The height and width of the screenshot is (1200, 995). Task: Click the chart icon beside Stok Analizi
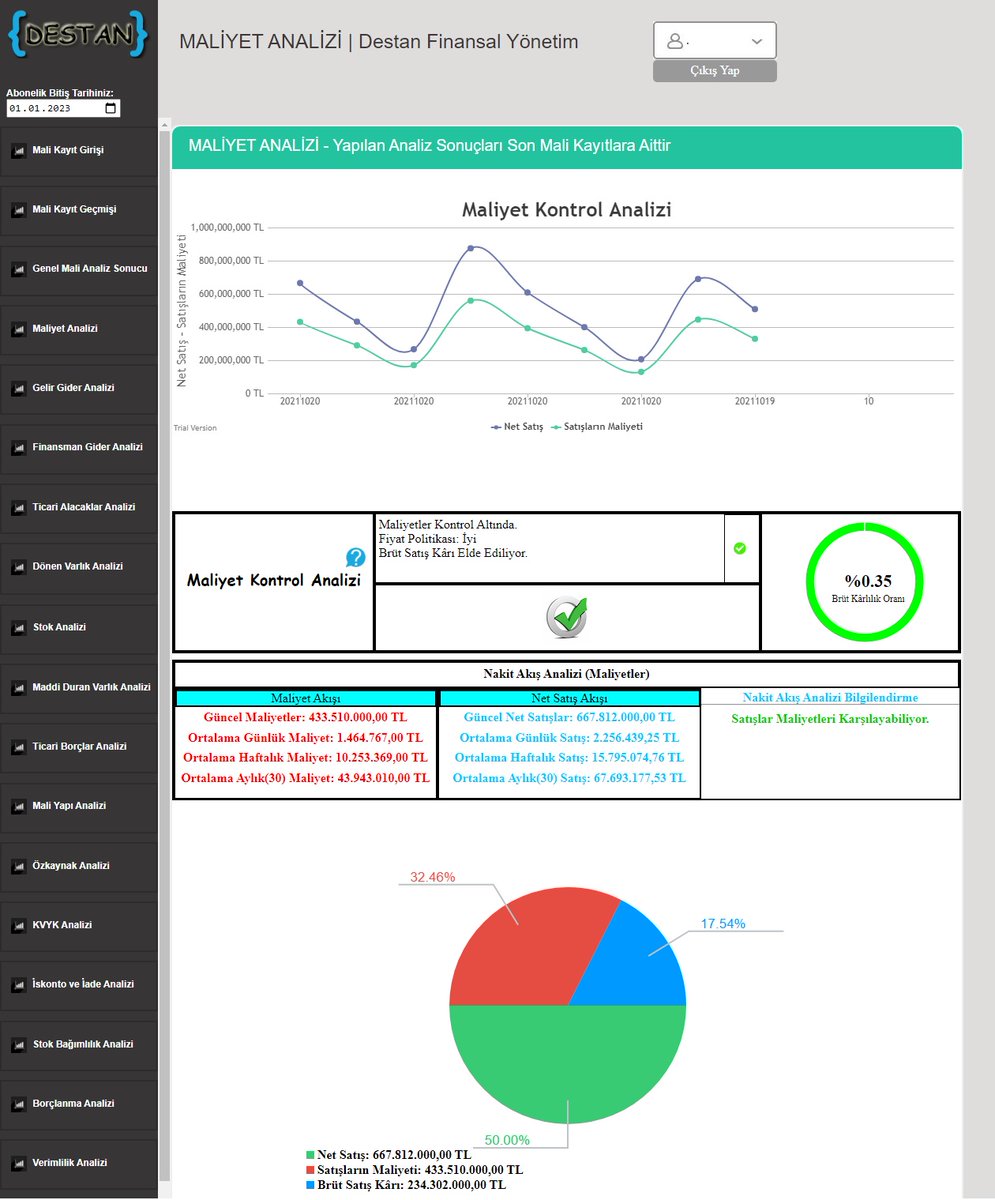(x=18, y=628)
